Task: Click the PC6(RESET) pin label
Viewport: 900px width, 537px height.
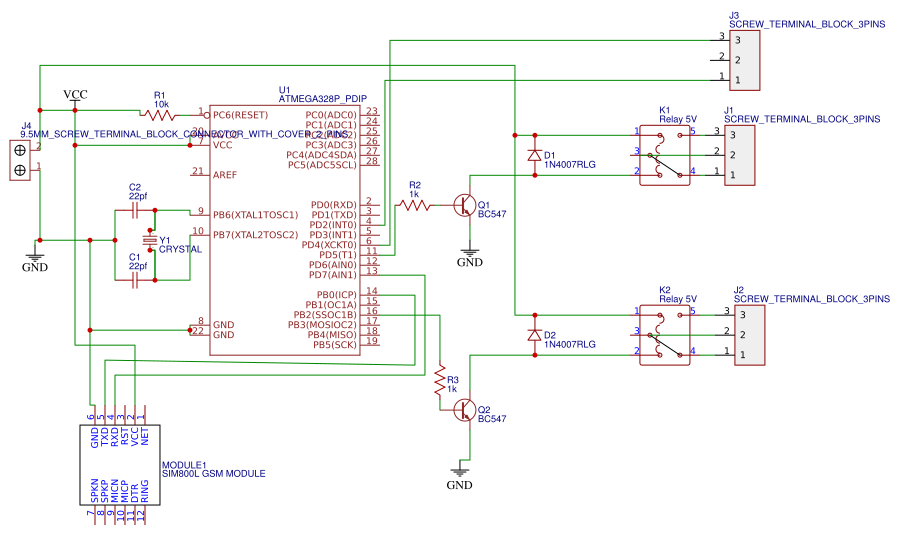Action: pyautogui.click(x=240, y=115)
